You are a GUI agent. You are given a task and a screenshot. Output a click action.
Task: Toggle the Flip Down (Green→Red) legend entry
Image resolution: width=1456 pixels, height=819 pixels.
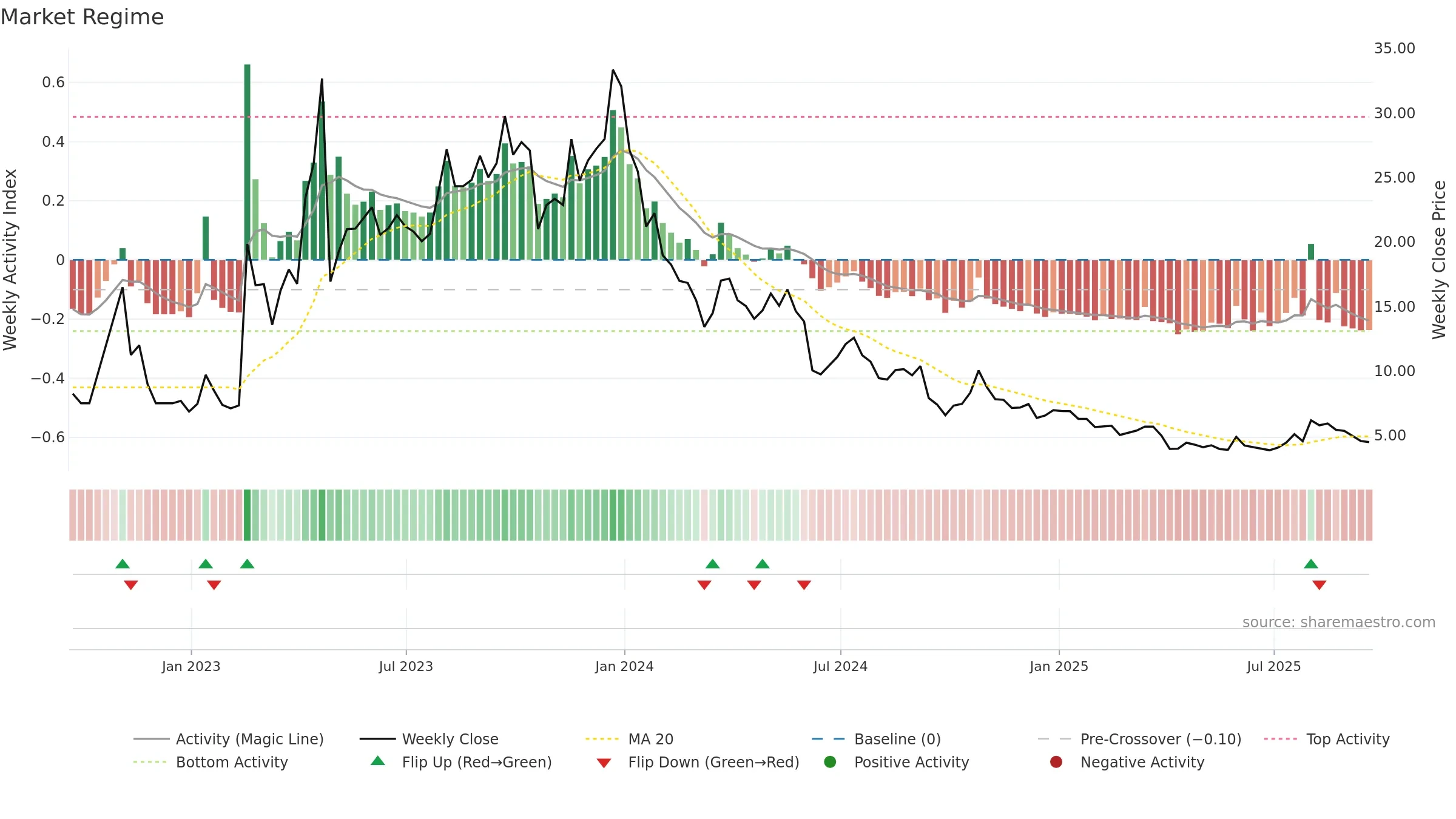tap(698, 762)
